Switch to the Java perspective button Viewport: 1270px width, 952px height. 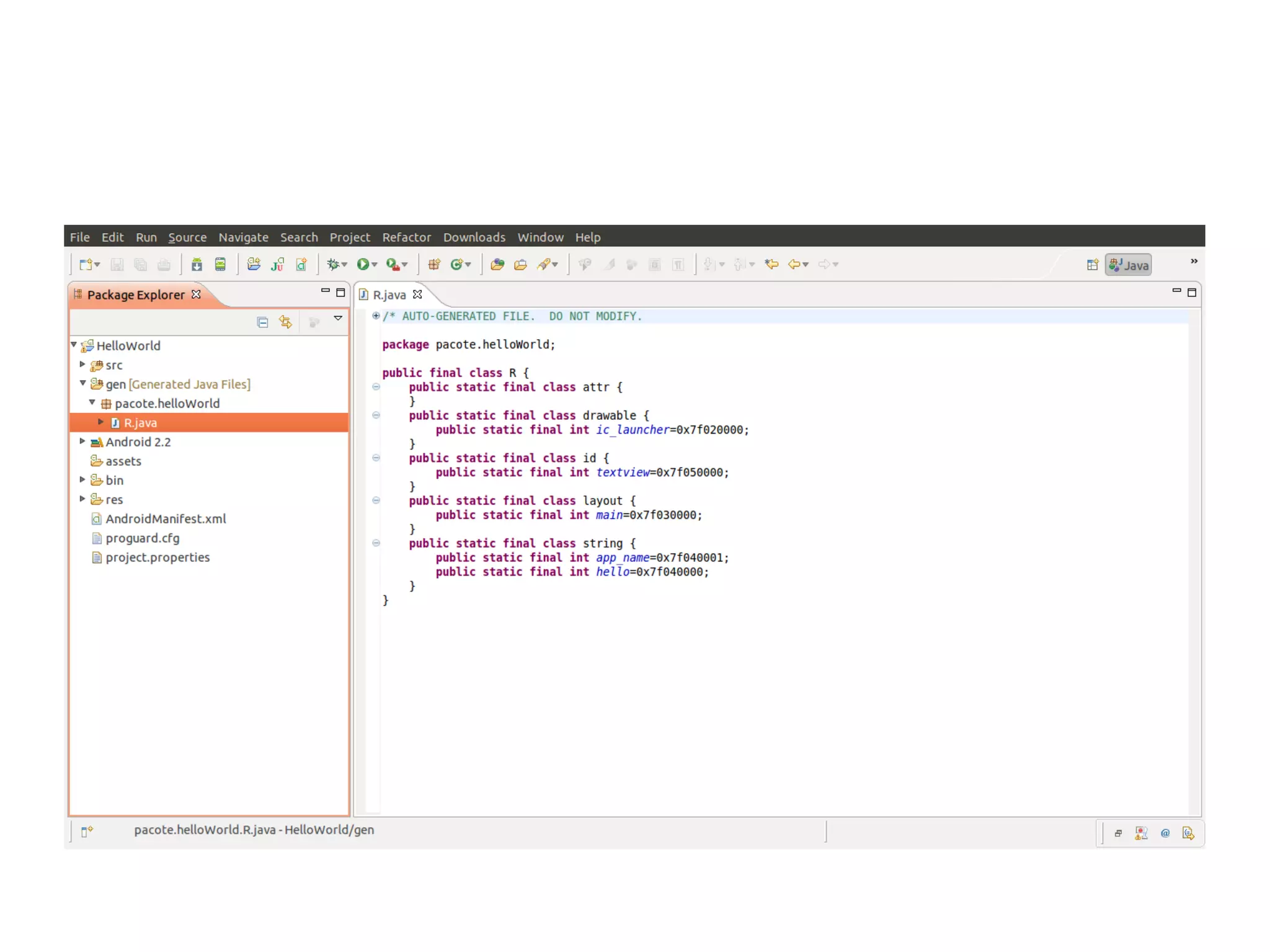pyautogui.click(x=1129, y=265)
